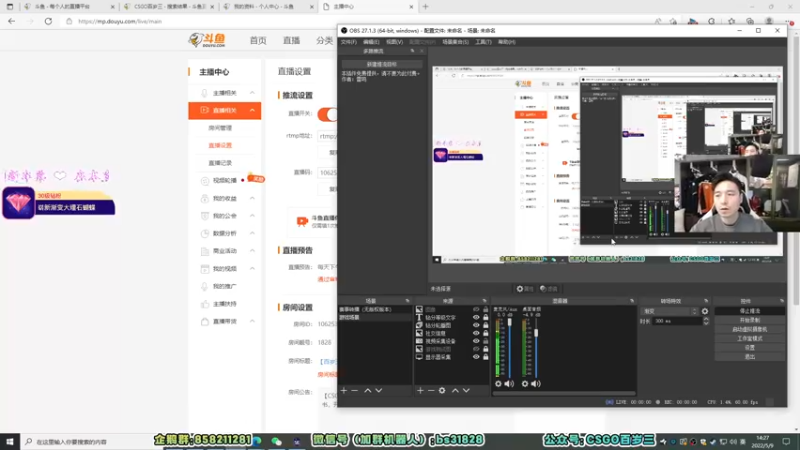Toggle visibility of the first dimmed source
The height and width of the screenshot is (450, 800).
(476, 310)
